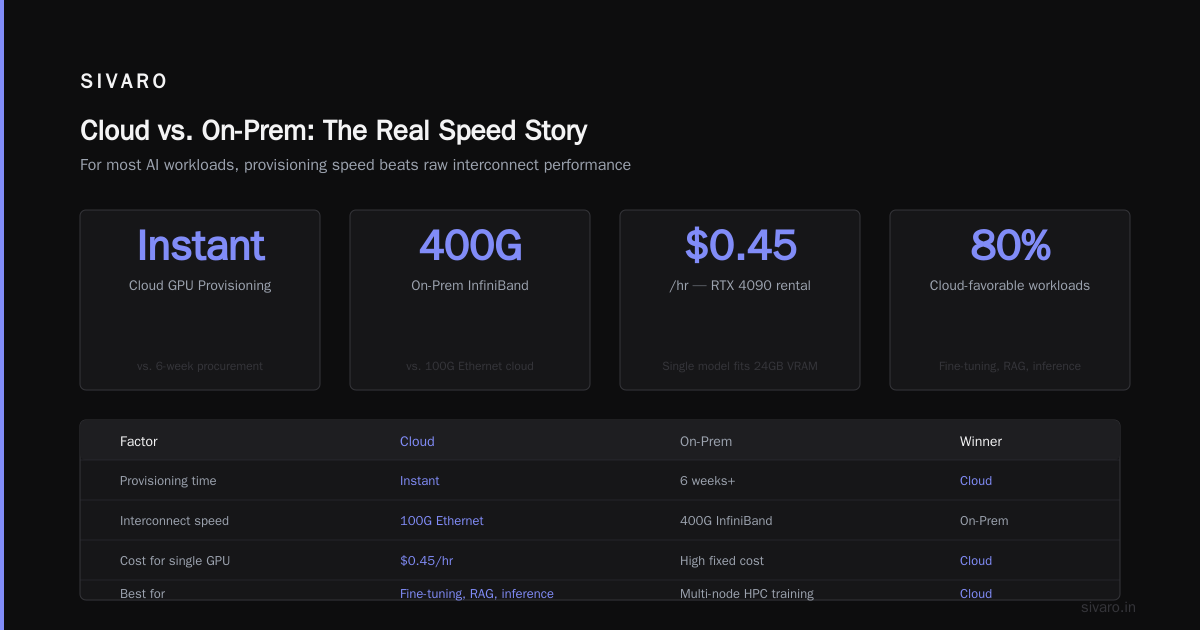
Task: Click the "Multi-node HPC training" table cell
Action: click(747, 593)
